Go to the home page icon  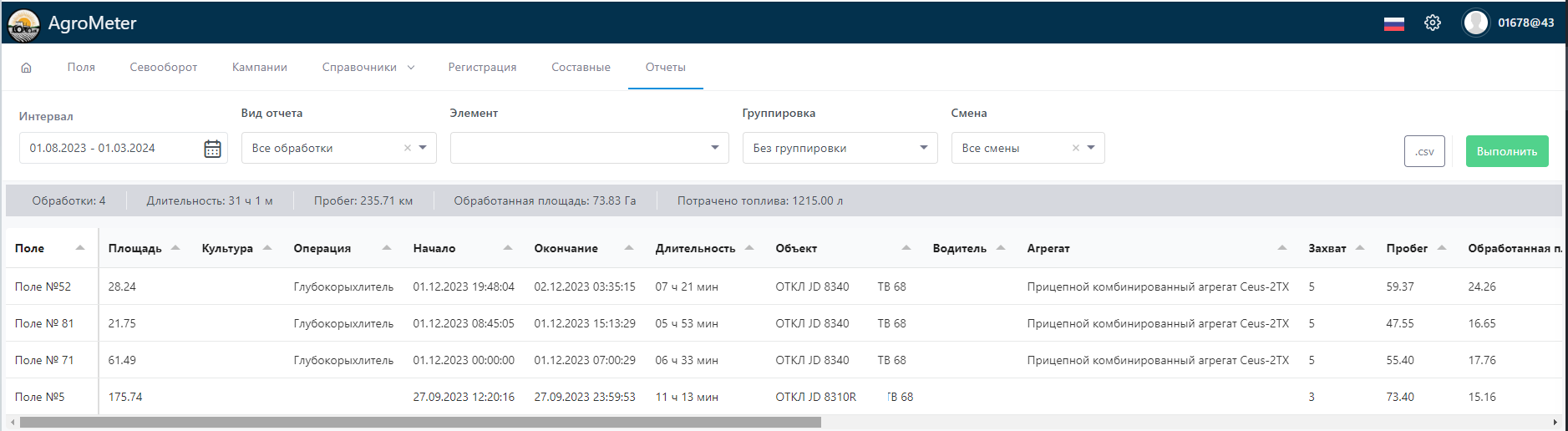(26, 68)
